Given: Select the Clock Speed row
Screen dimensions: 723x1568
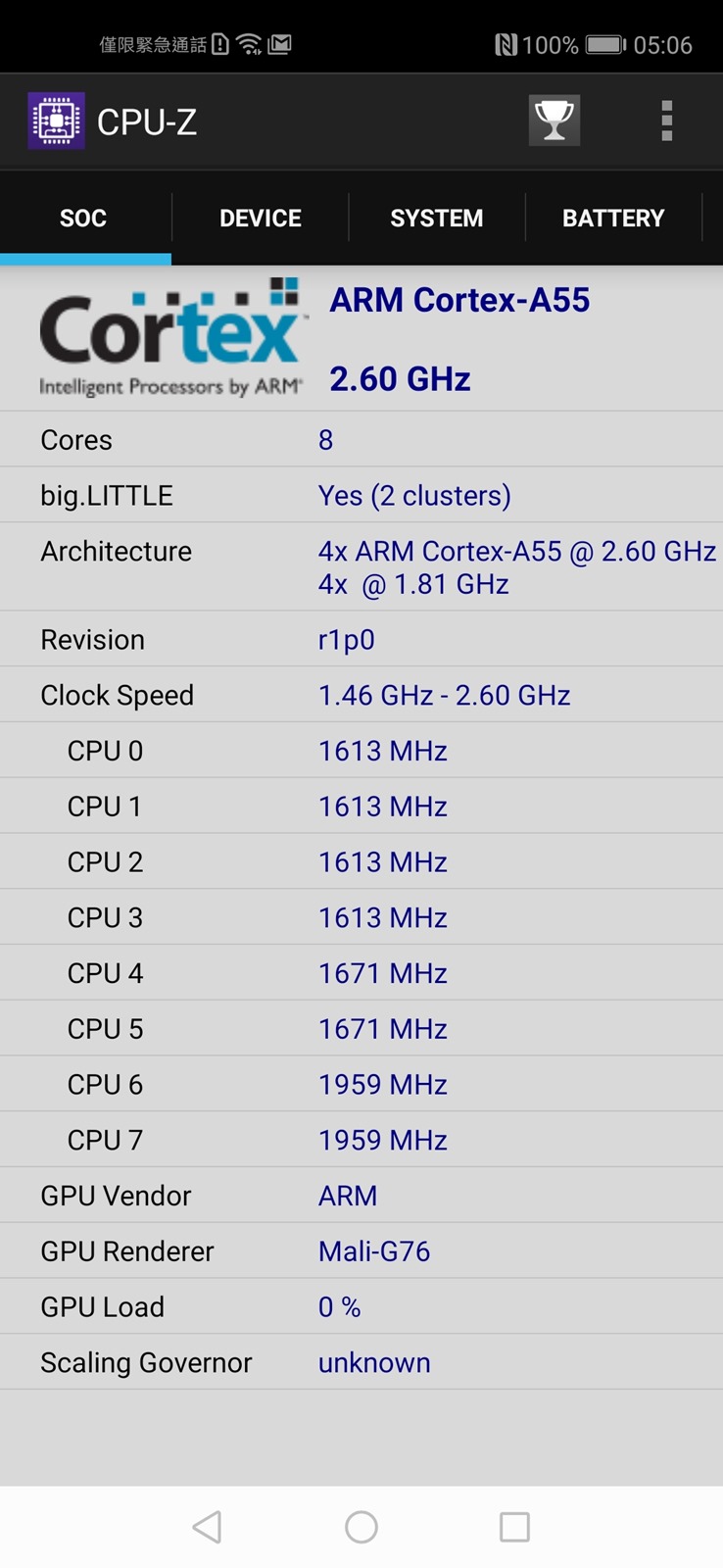Looking at the screenshot, I should 361,695.
